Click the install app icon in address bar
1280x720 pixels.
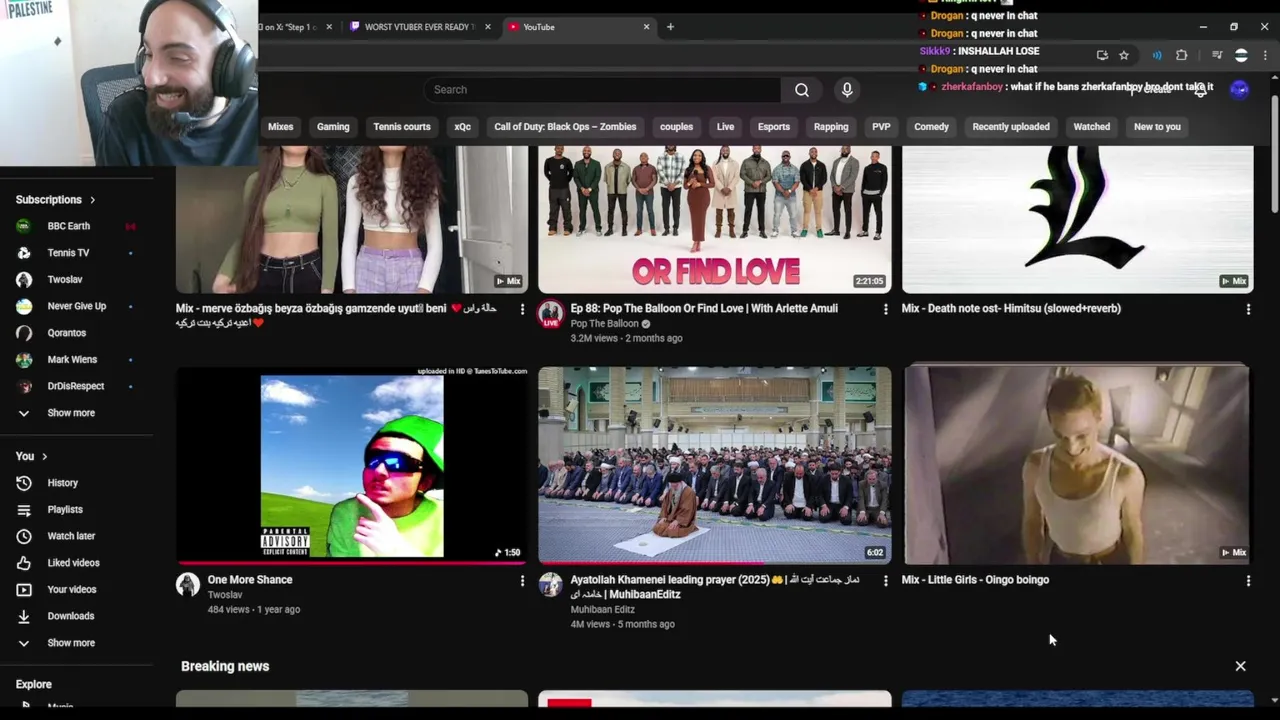tap(1102, 55)
